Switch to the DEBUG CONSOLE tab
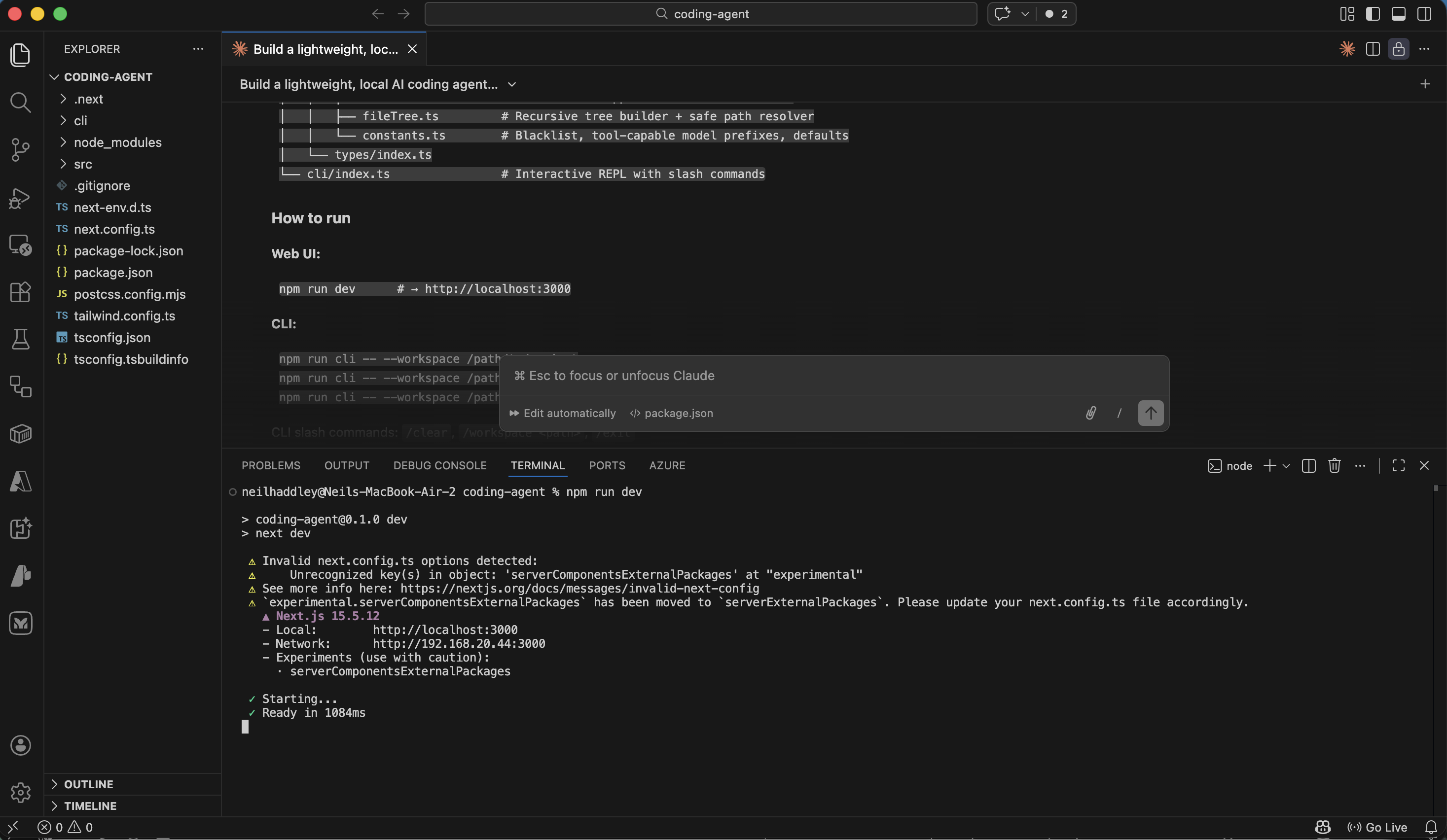This screenshot has width=1447, height=840. point(439,465)
